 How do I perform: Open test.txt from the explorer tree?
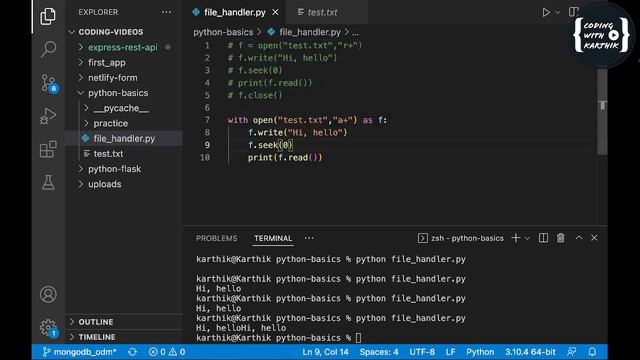click(x=108, y=153)
